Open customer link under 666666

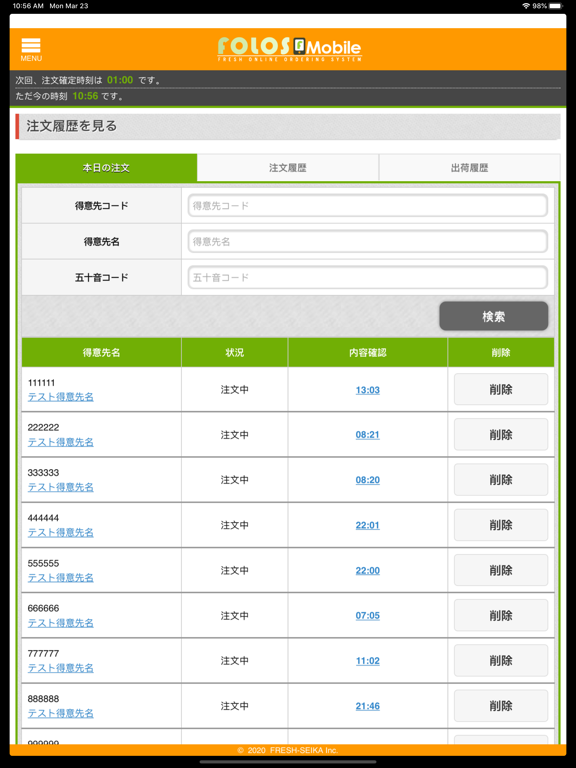click(x=61, y=623)
